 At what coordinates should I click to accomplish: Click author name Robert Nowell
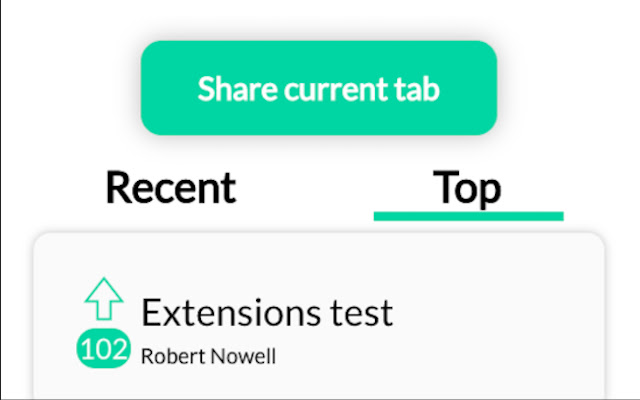tap(208, 356)
